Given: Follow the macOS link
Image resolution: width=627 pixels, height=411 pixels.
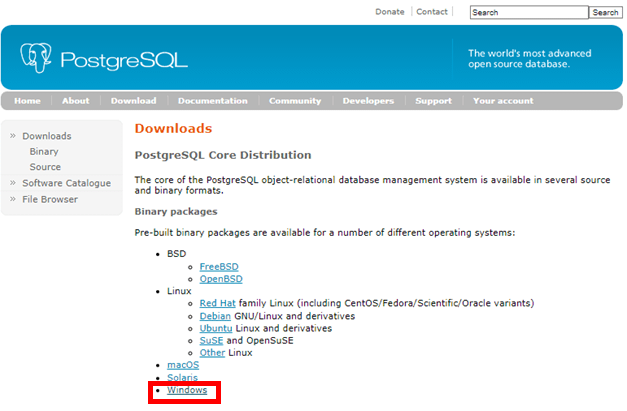Looking at the screenshot, I should 183,365.
